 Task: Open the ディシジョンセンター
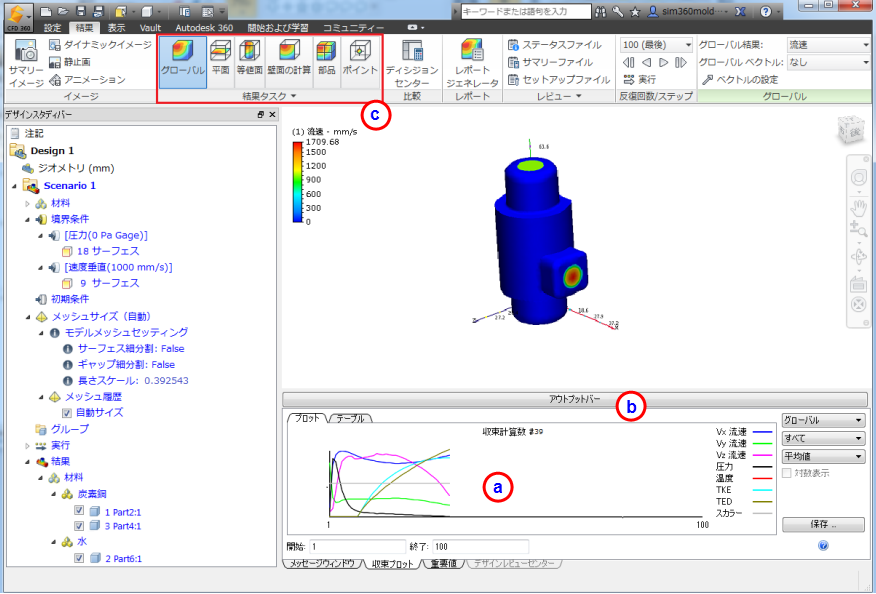point(412,63)
